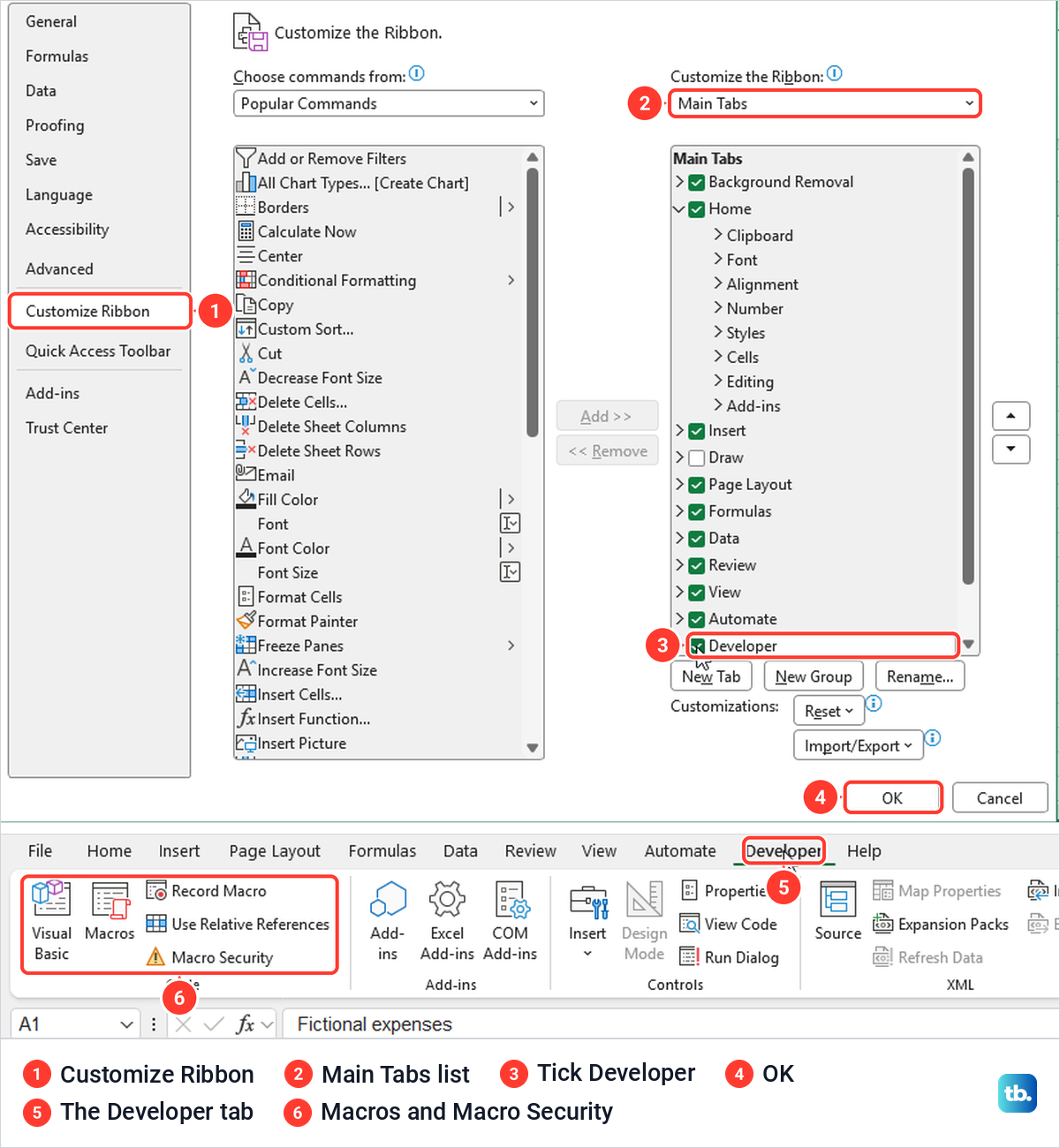Open Choose commands from dropdown
The width and height of the screenshot is (1060, 1148).
(389, 103)
